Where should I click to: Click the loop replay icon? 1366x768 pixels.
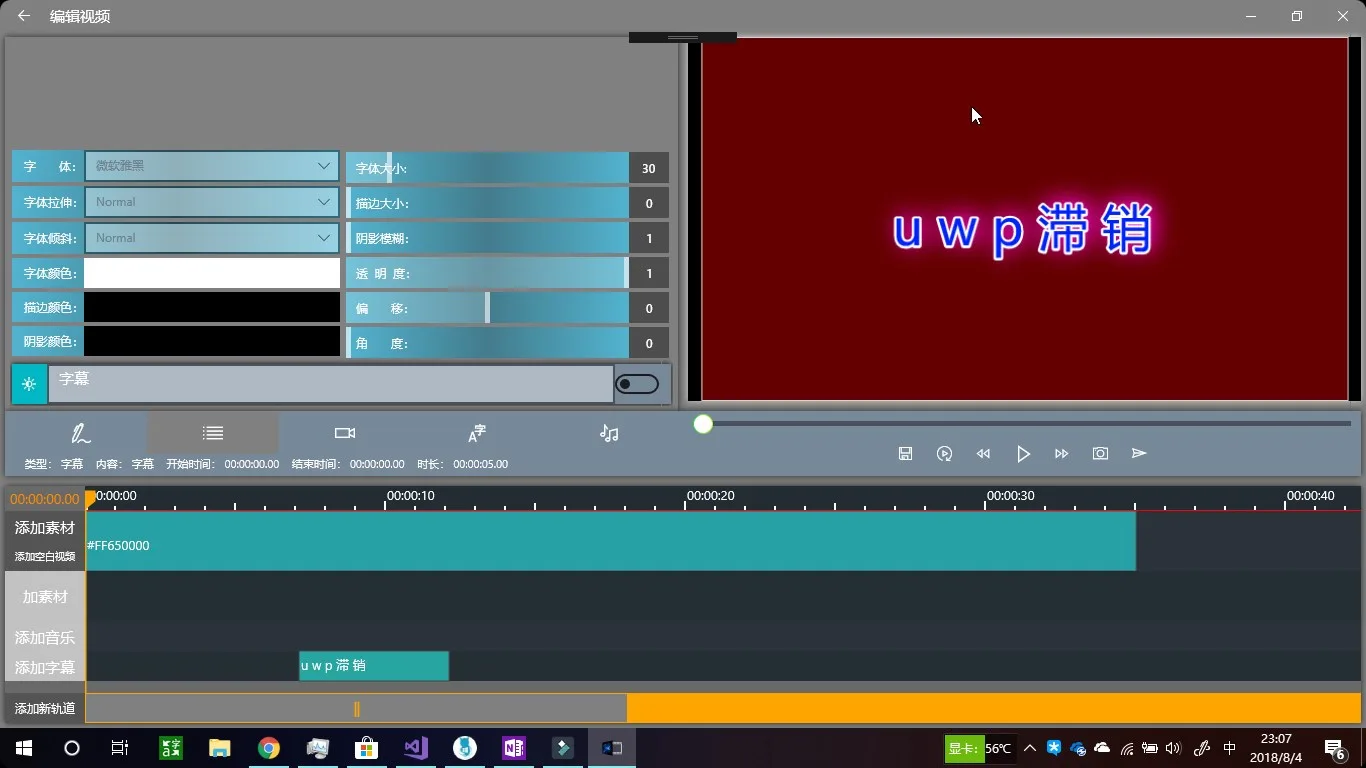point(944,453)
